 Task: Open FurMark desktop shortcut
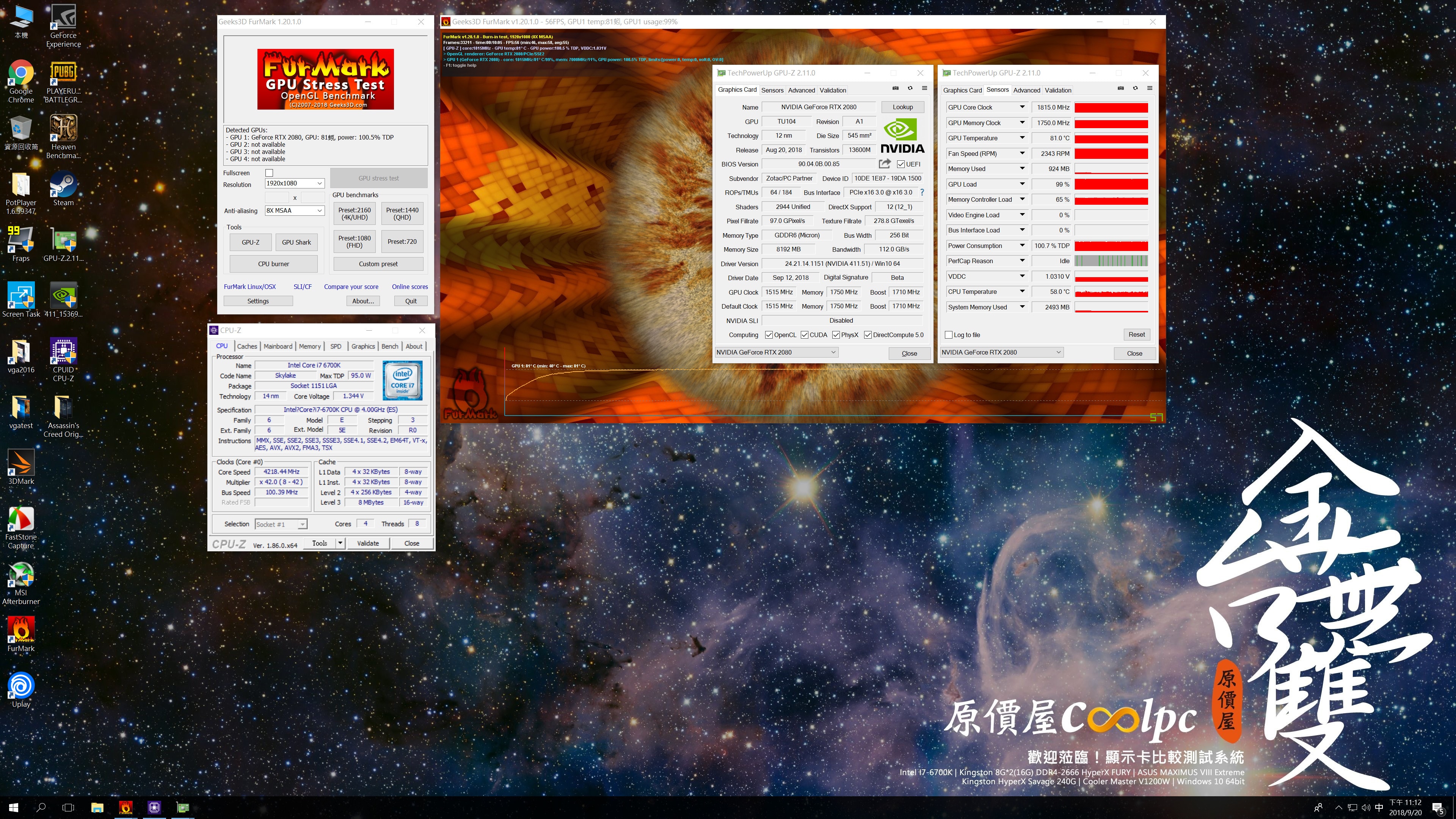[21, 634]
